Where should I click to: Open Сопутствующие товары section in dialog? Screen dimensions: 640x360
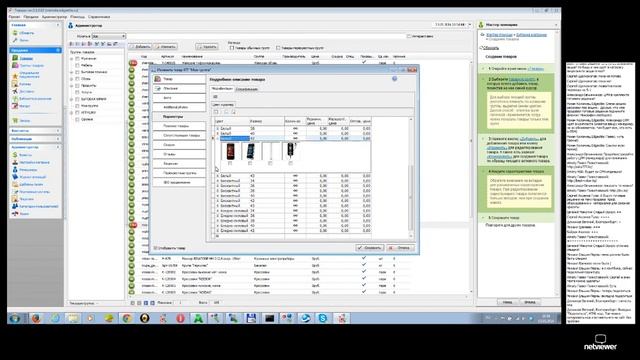tap(179, 136)
